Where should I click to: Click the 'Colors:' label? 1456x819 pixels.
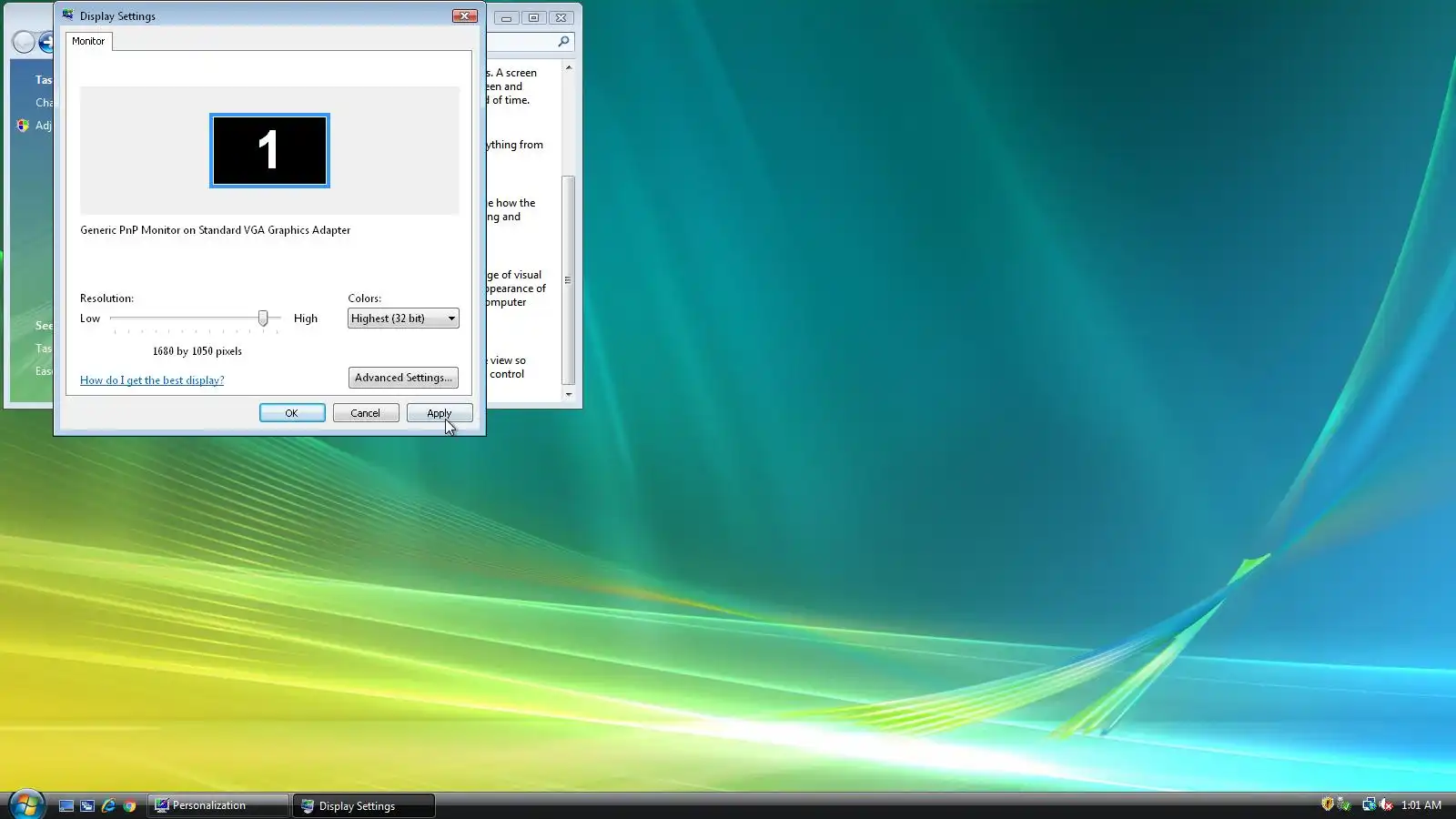[365, 298]
